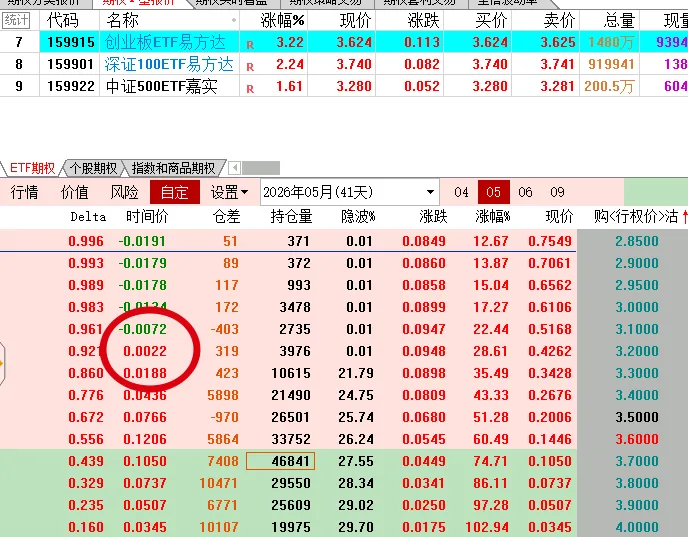Switch to the 指数和商品期权 tab
This screenshot has height=537, width=688.
[173, 168]
